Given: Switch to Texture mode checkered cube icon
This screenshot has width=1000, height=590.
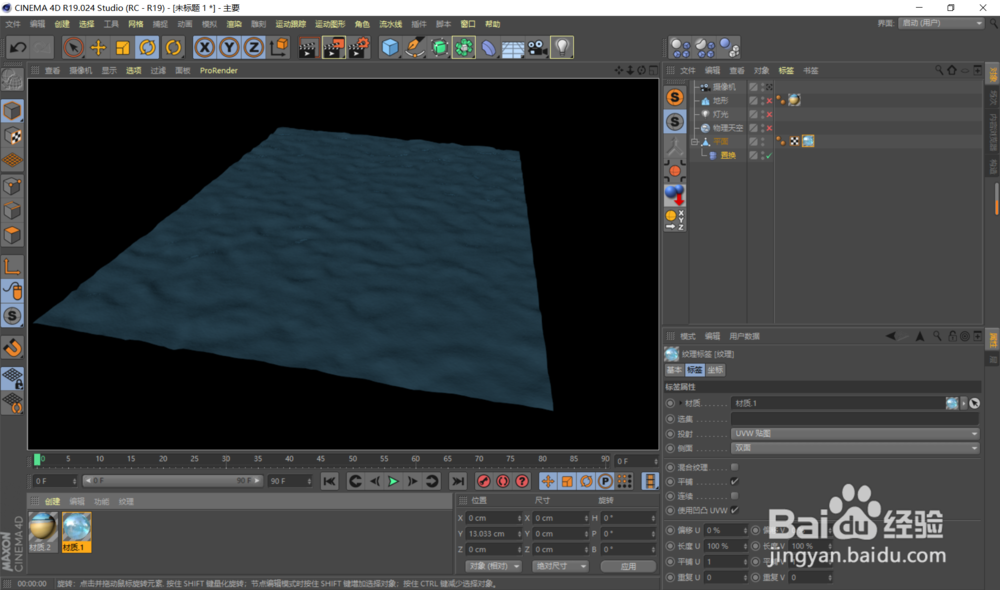Looking at the screenshot, I should click(x=12, y=136).
